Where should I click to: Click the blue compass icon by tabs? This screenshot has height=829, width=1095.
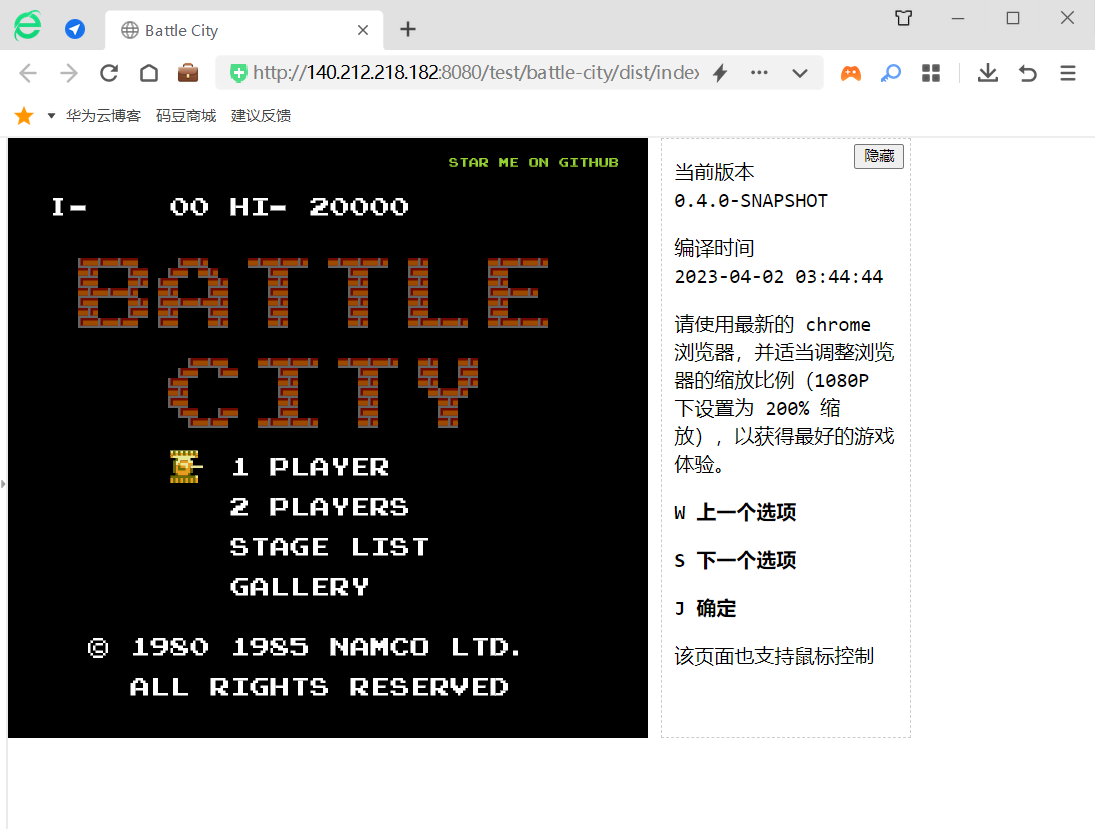(x=75, y=29)
